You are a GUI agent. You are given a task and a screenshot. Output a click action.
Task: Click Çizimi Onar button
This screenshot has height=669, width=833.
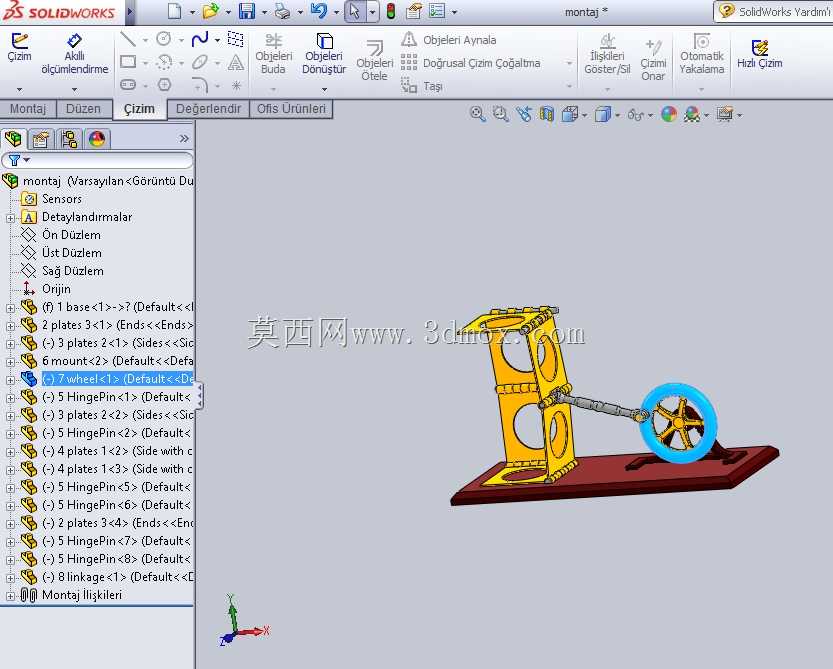[653, 60]
